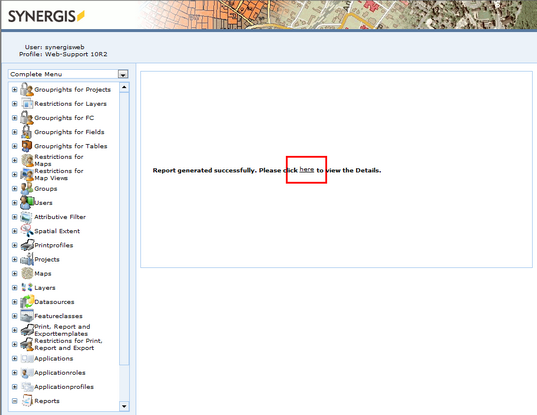This screenshot has height=415, width=537.
Task: Expand the Applications tree node
Action: tap(14, 358)
